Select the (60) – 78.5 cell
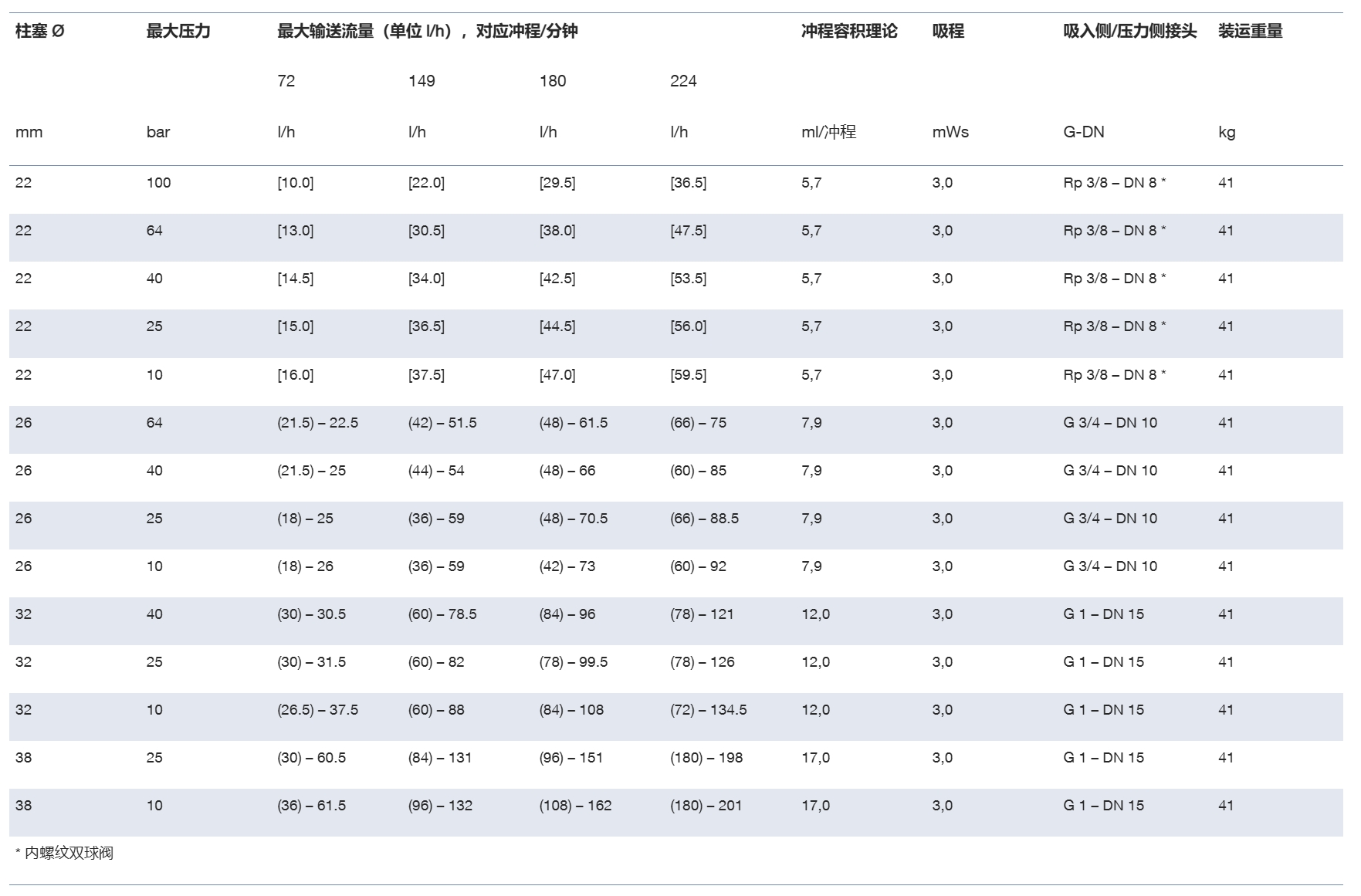 [442, 614]
